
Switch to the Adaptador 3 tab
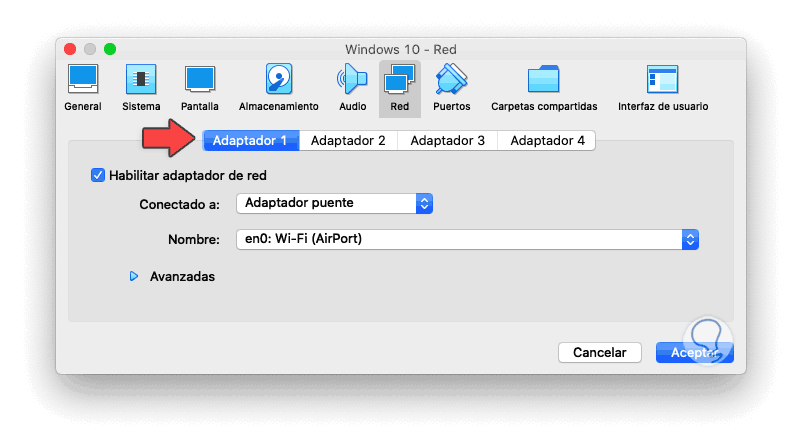448,141
